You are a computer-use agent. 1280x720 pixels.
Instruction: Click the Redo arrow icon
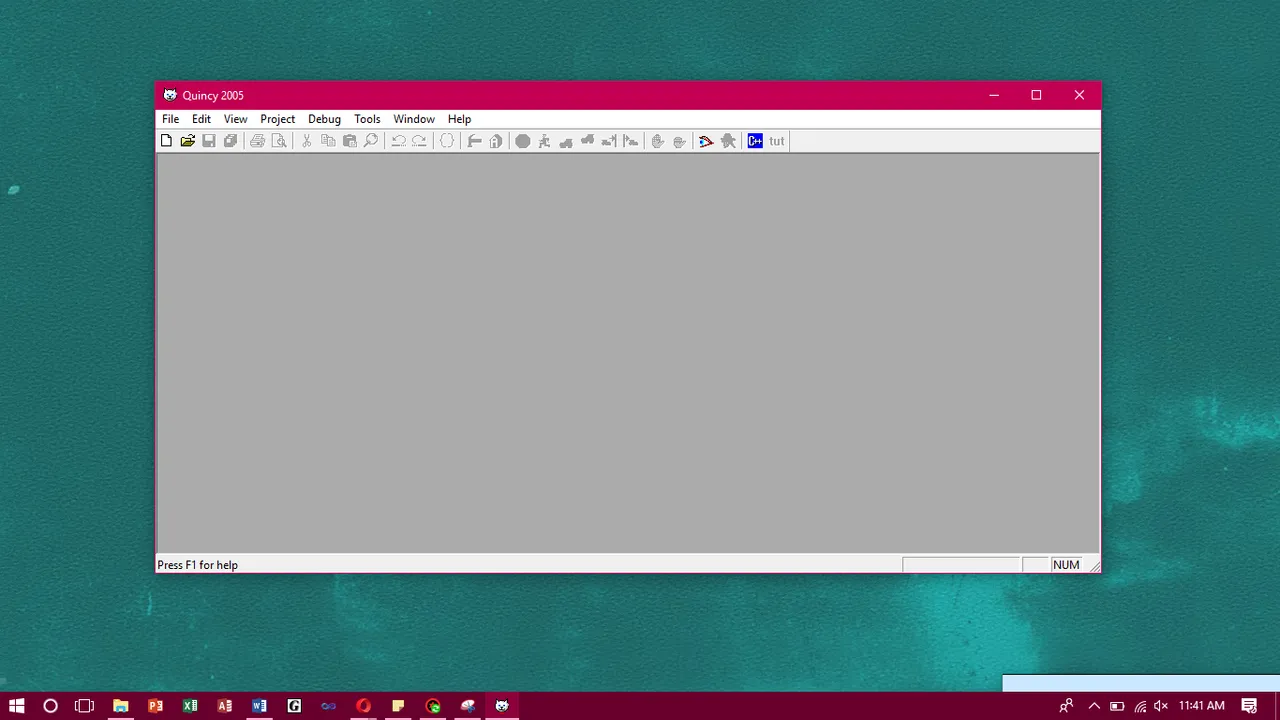[419, 141]
